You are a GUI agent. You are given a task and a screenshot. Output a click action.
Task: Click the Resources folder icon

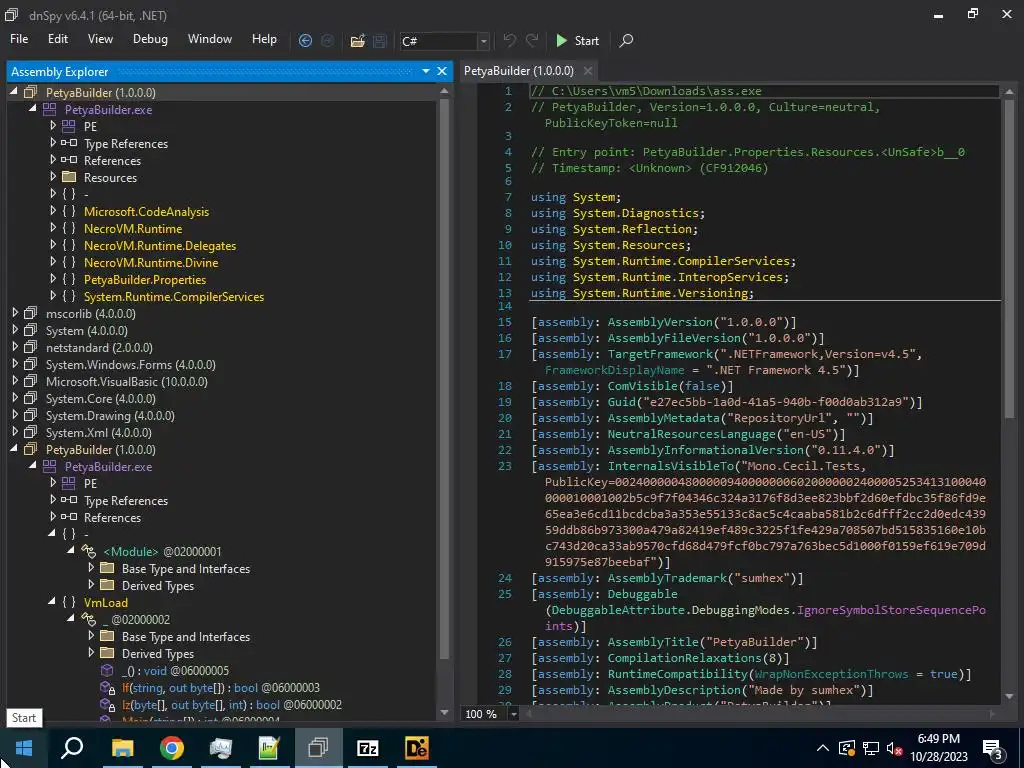coord(69,177)
